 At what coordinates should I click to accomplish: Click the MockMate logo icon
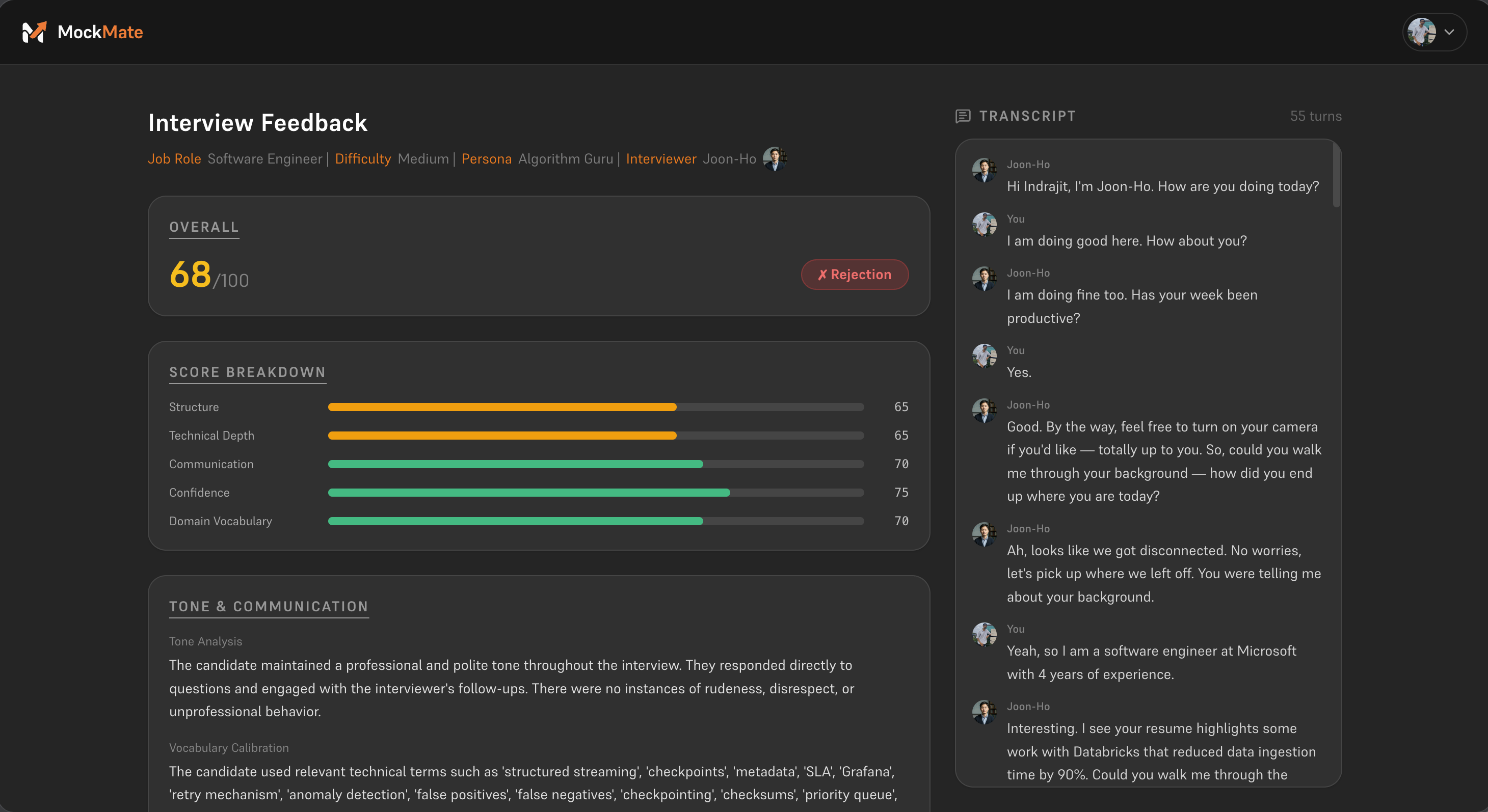coord(34,32)
